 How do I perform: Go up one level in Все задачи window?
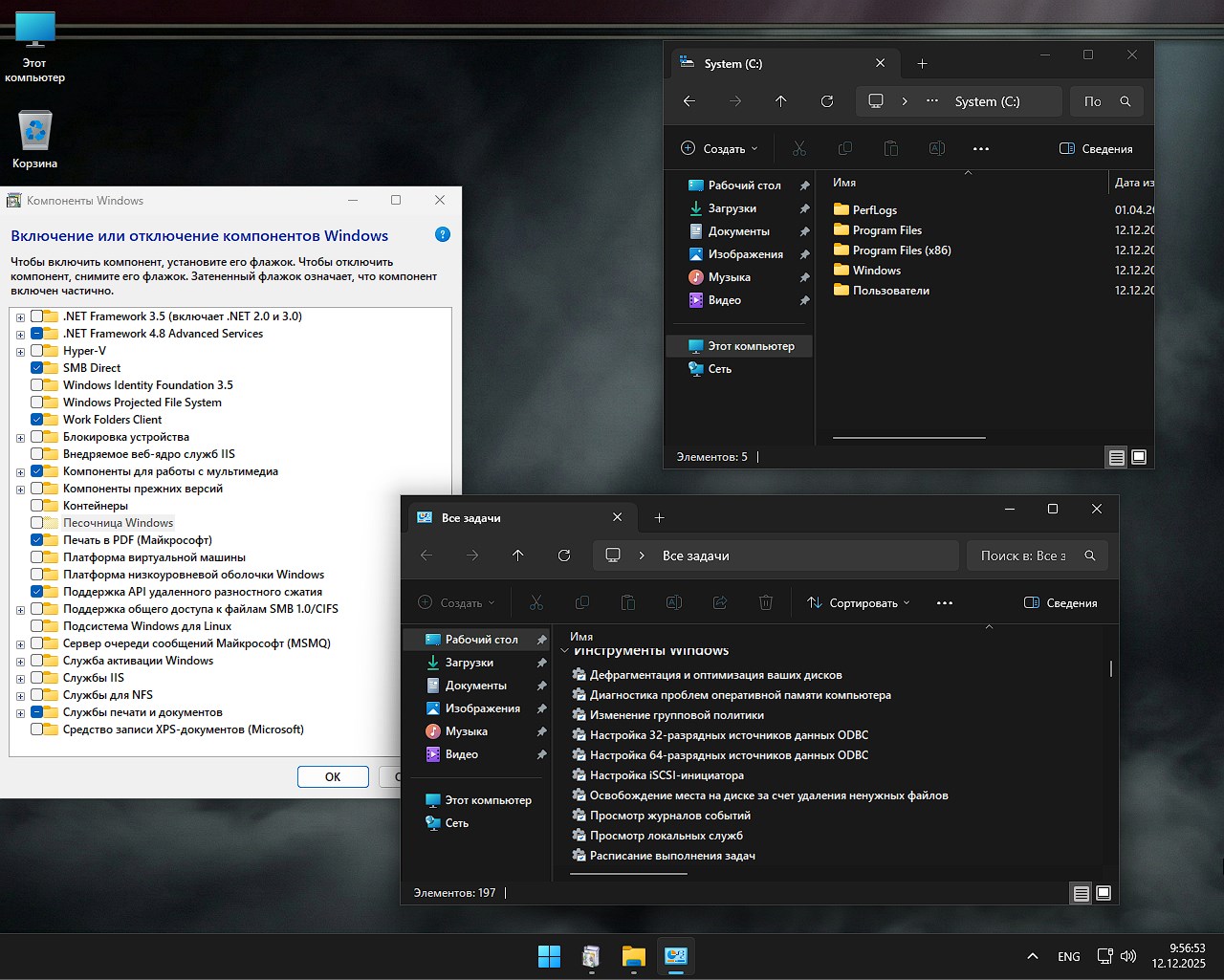518,555
